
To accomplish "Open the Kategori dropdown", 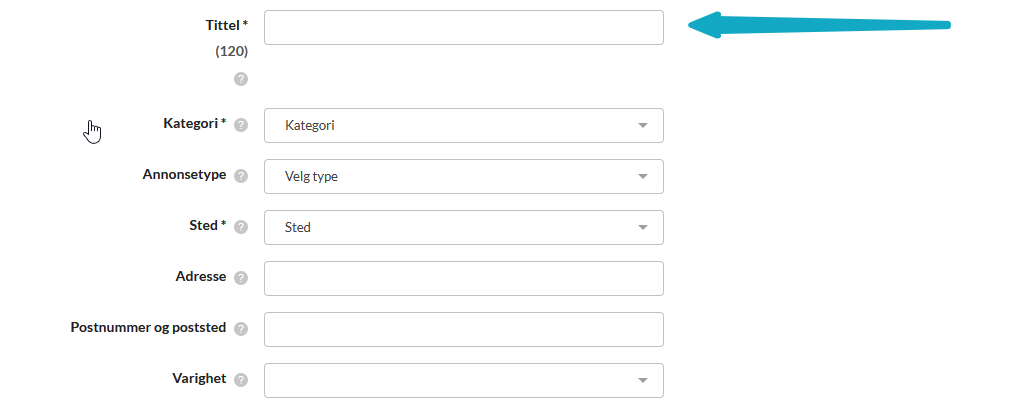I will [463, 126].
